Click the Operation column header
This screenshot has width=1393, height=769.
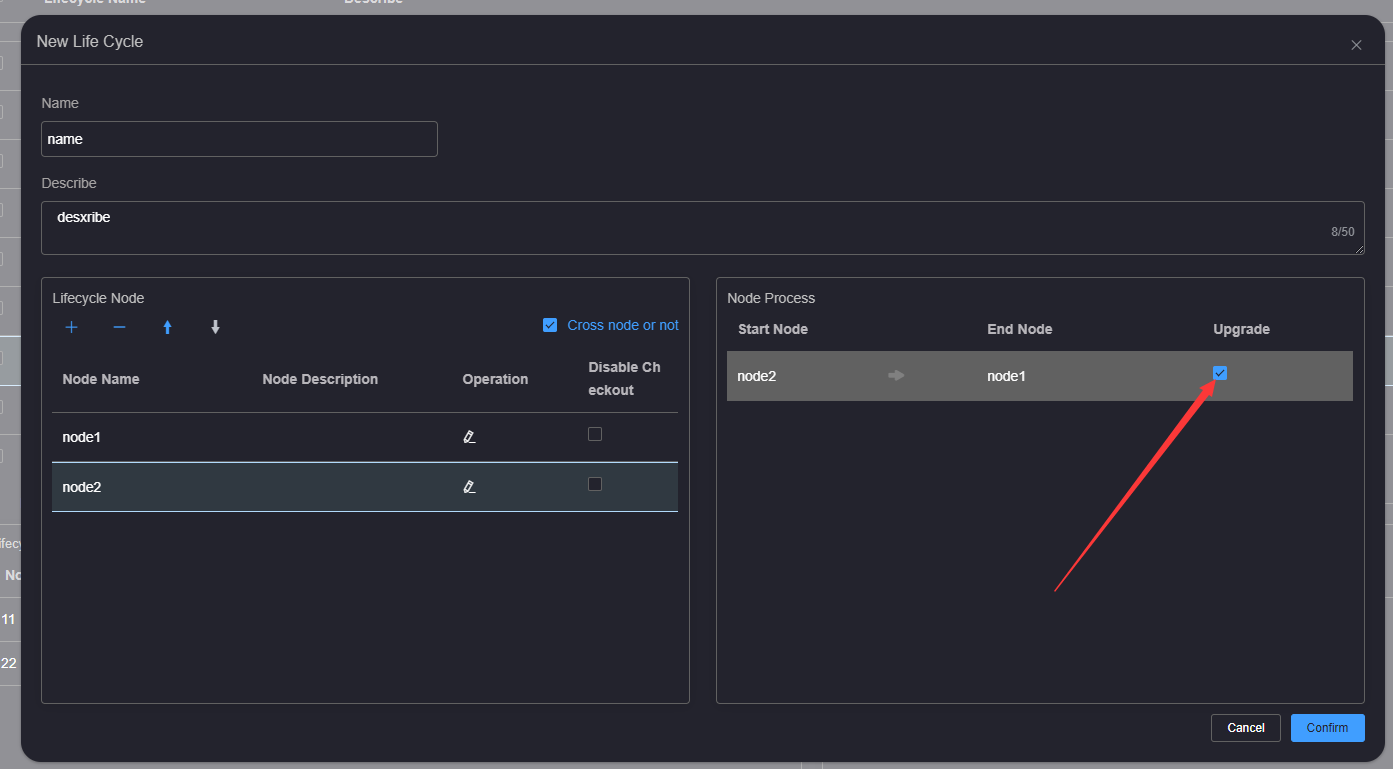pos(495,379)
